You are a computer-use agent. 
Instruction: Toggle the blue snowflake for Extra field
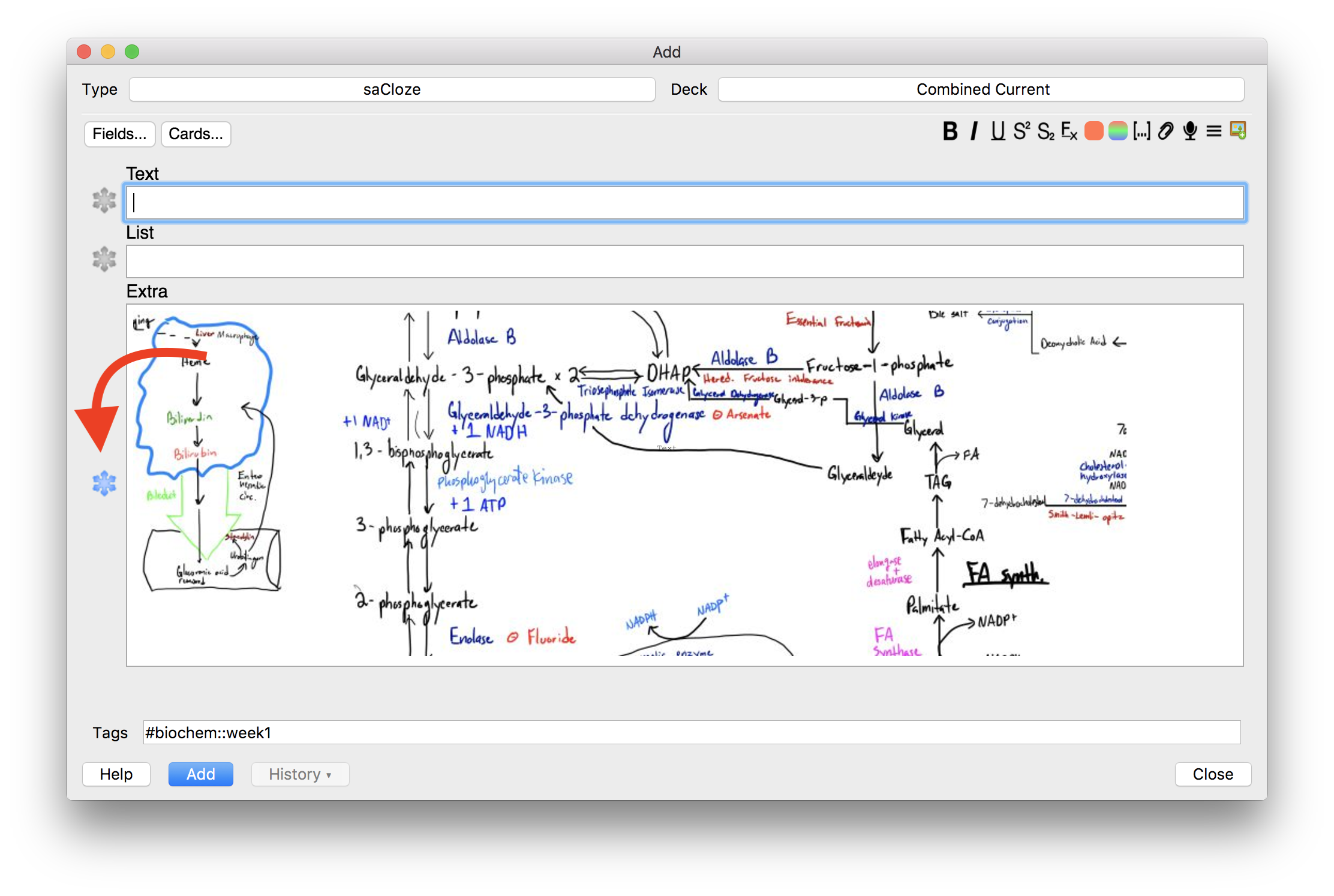click(104, 483)
